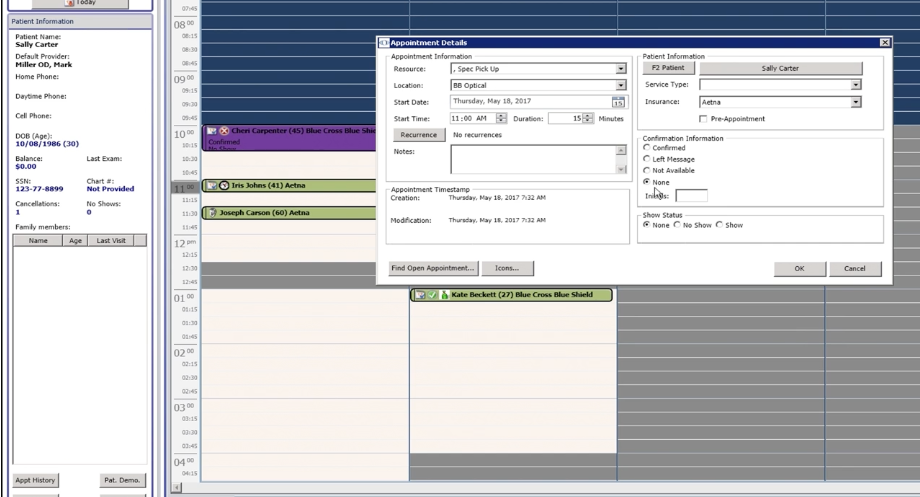Click the Last Visit column header
Screen dimensions: 920x497
[x=111, y=240]
